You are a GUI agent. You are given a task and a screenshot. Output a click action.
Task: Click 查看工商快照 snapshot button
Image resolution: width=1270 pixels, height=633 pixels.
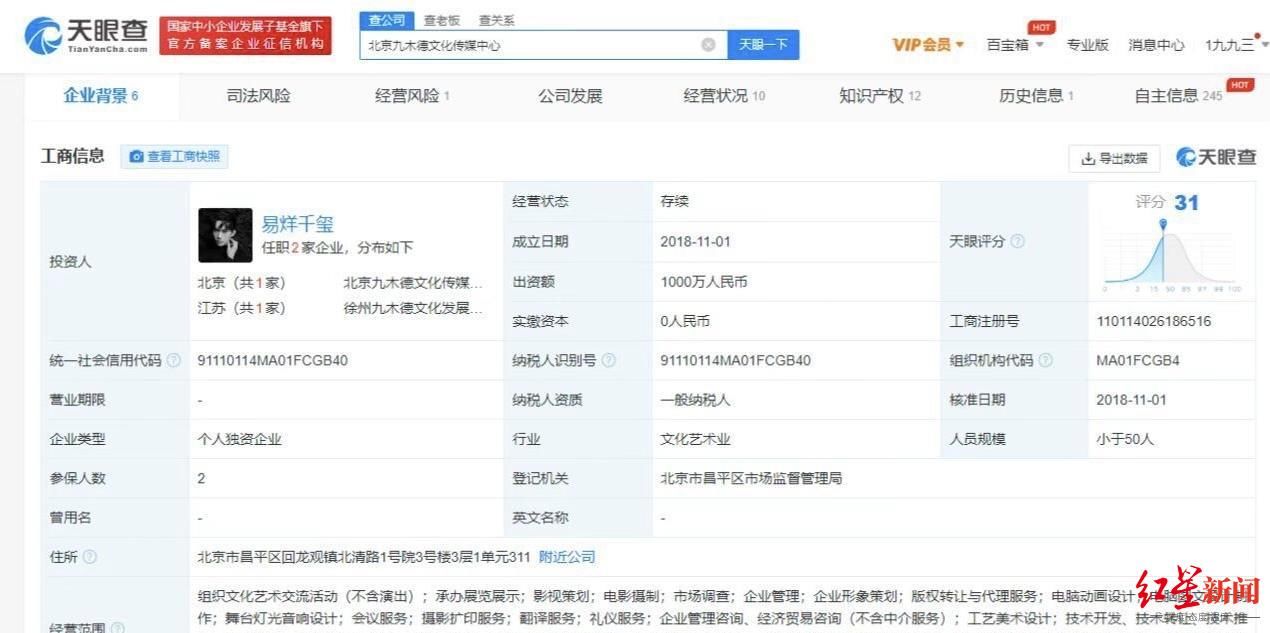(x=175, y=156)
